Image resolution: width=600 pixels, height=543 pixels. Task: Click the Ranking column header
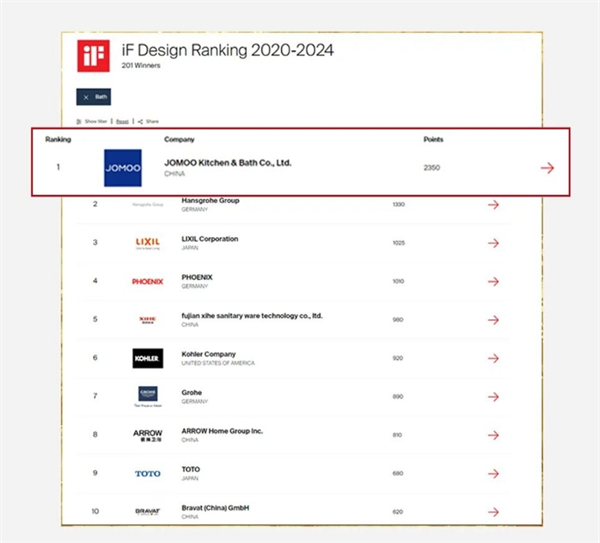(58, 139)
